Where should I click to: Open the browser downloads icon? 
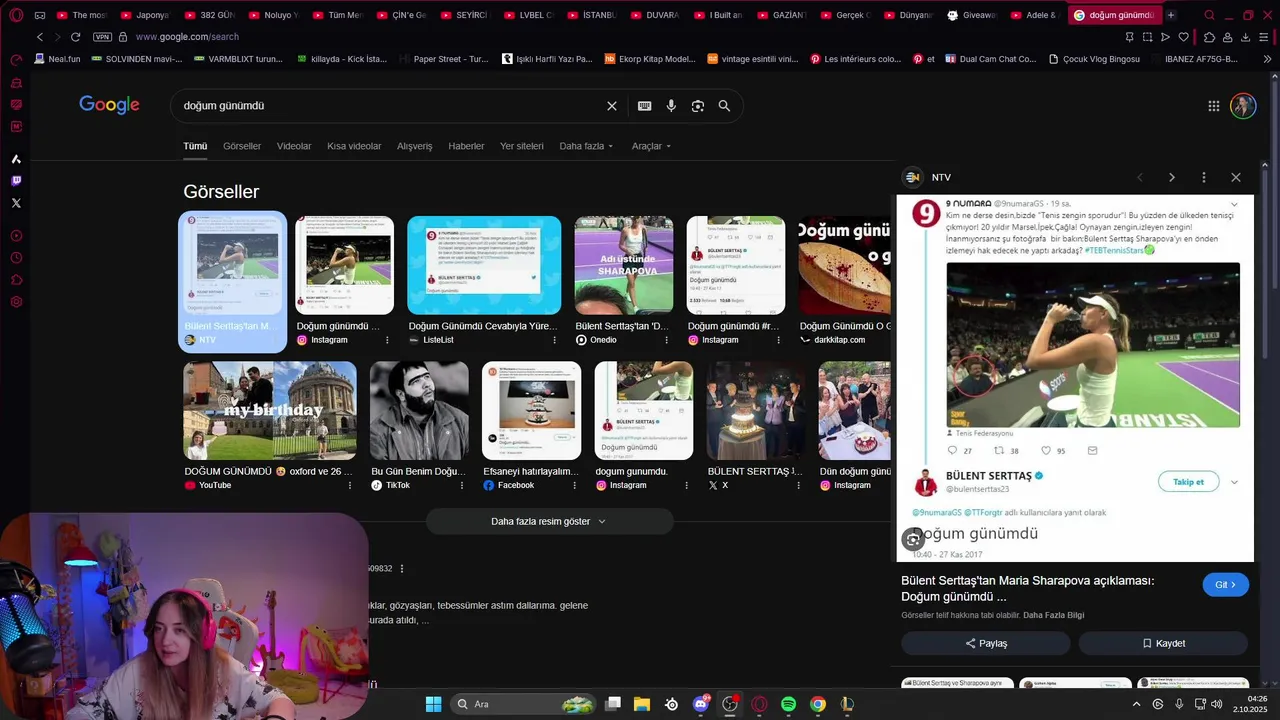pyautogui.click(x=1246, y=37)
